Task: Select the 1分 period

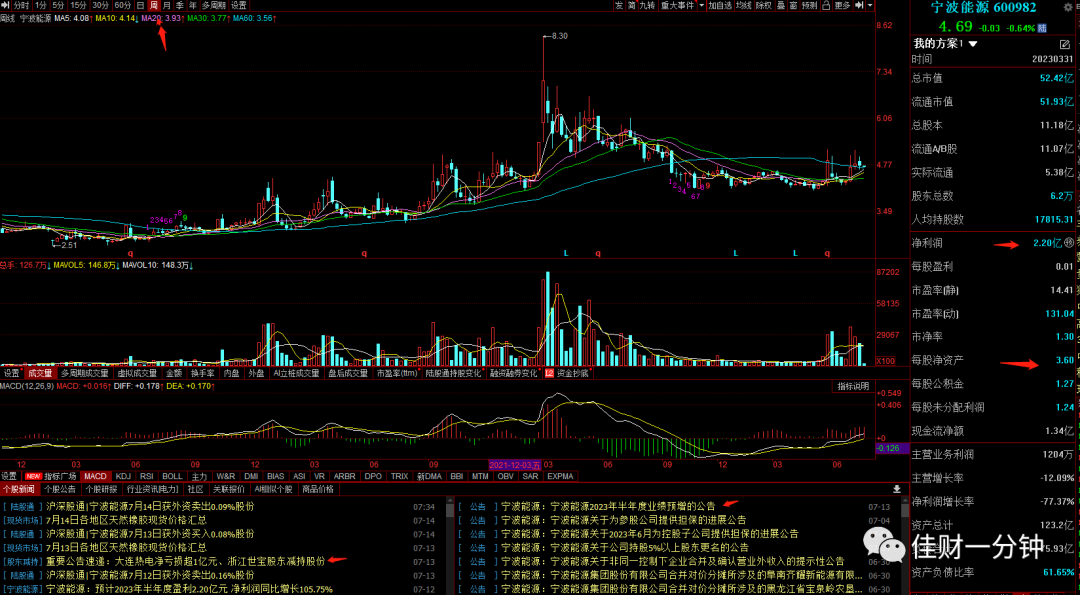Action: coord(41,5)
